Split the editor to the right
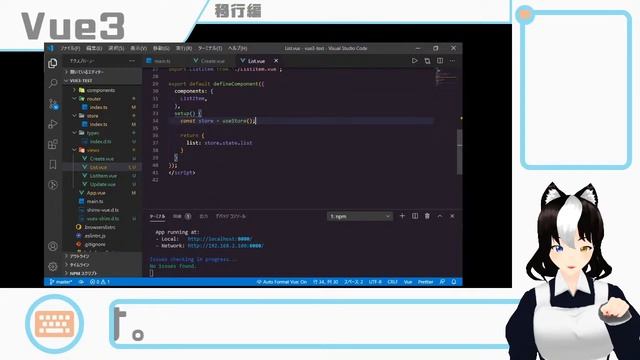 440,61
